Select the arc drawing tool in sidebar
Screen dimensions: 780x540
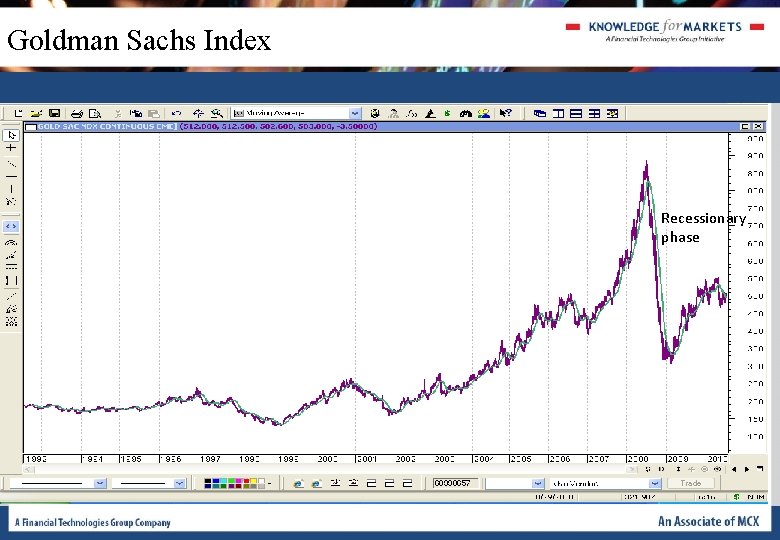[x=11, y=243]
